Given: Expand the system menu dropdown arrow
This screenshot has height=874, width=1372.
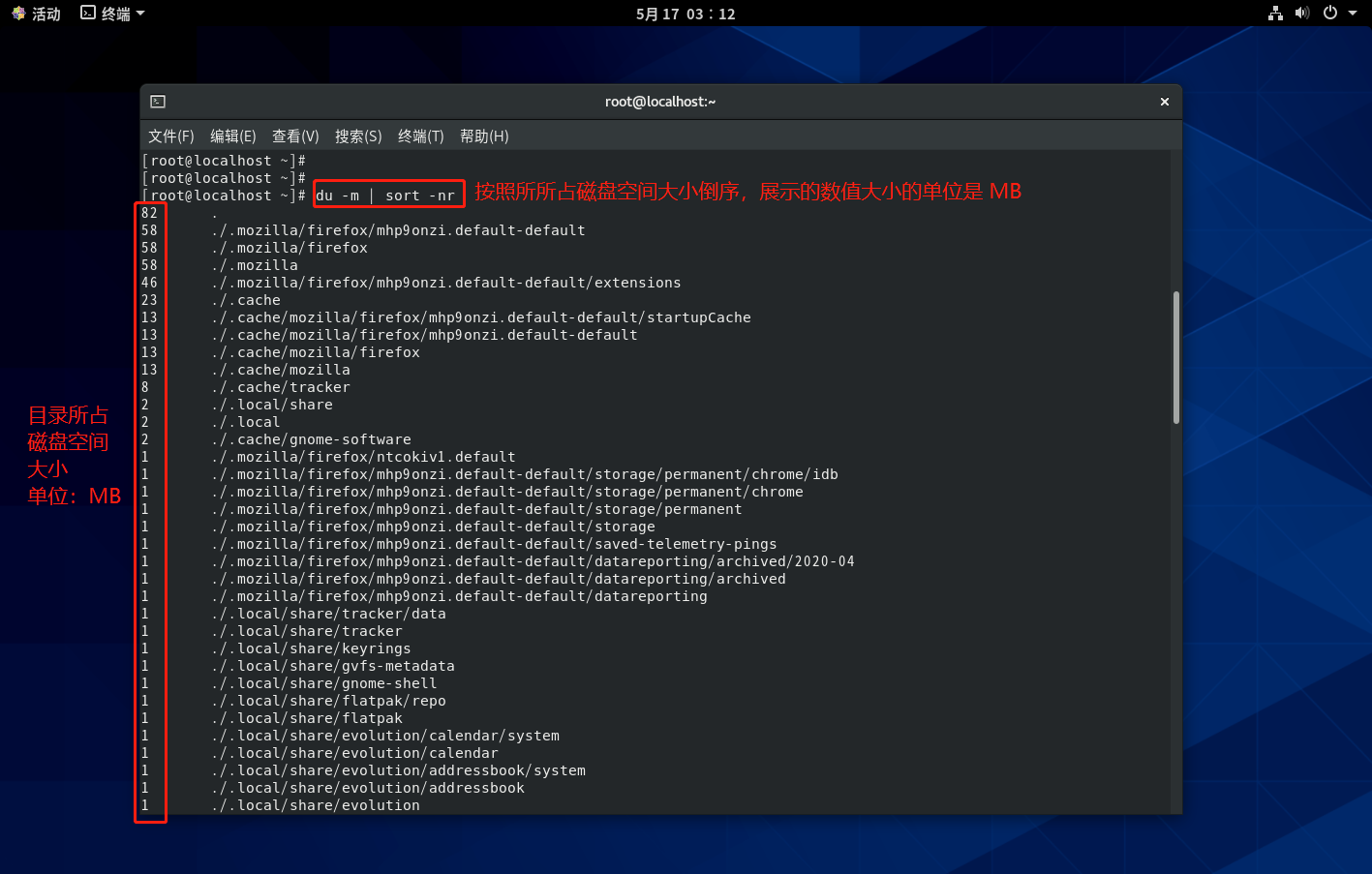Looking at the screenshot, I should (1353, 14).
